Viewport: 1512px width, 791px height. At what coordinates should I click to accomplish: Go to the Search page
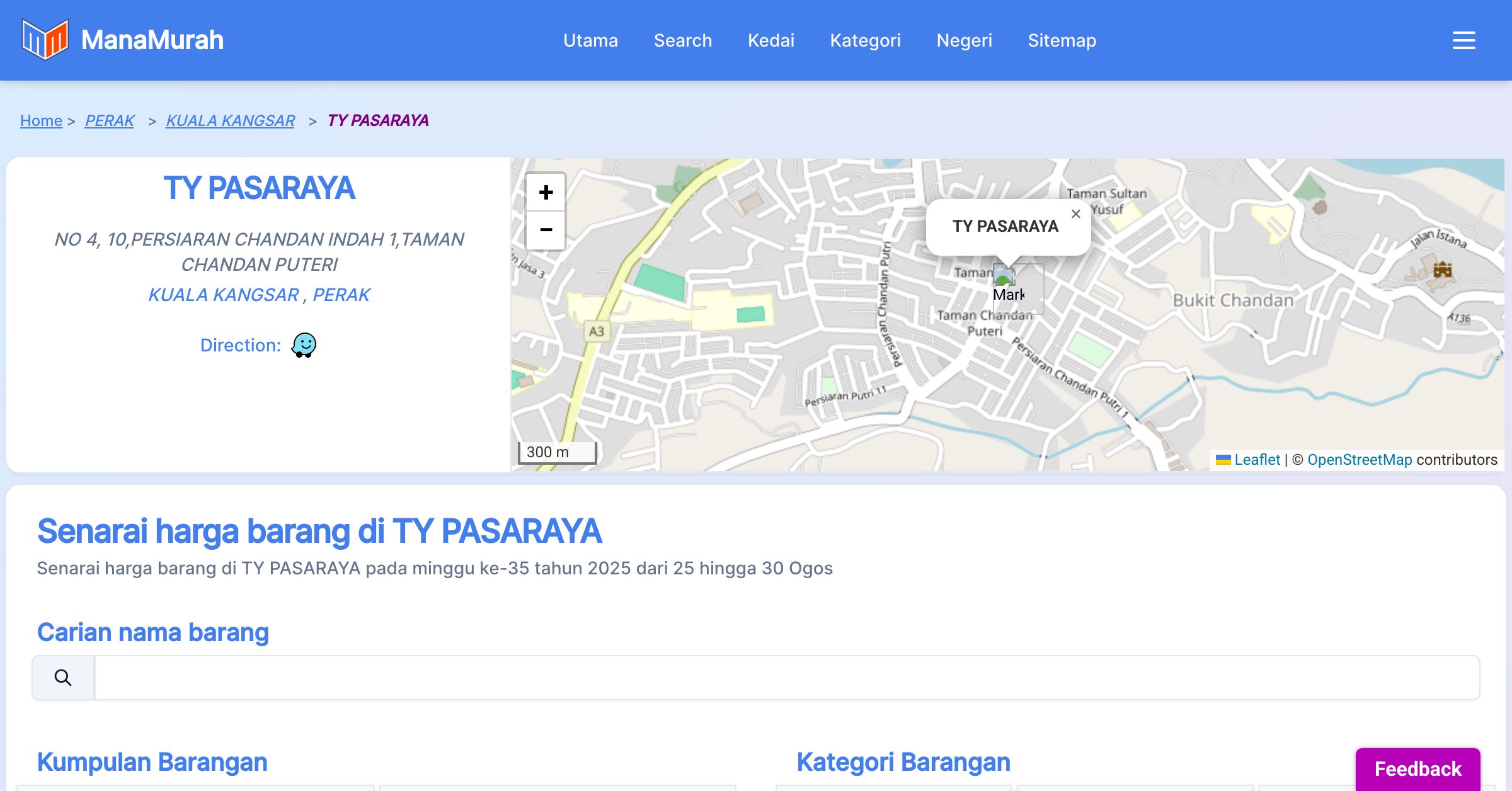682,40
